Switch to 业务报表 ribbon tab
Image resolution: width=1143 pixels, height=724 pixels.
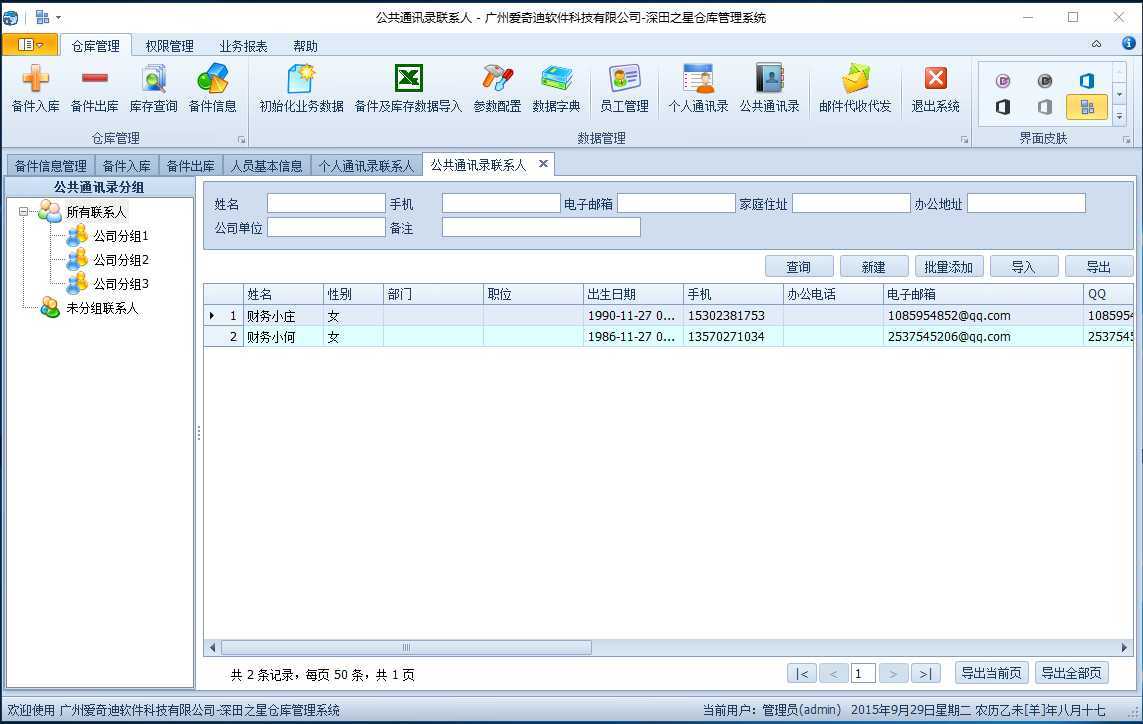tap(243, 46)
